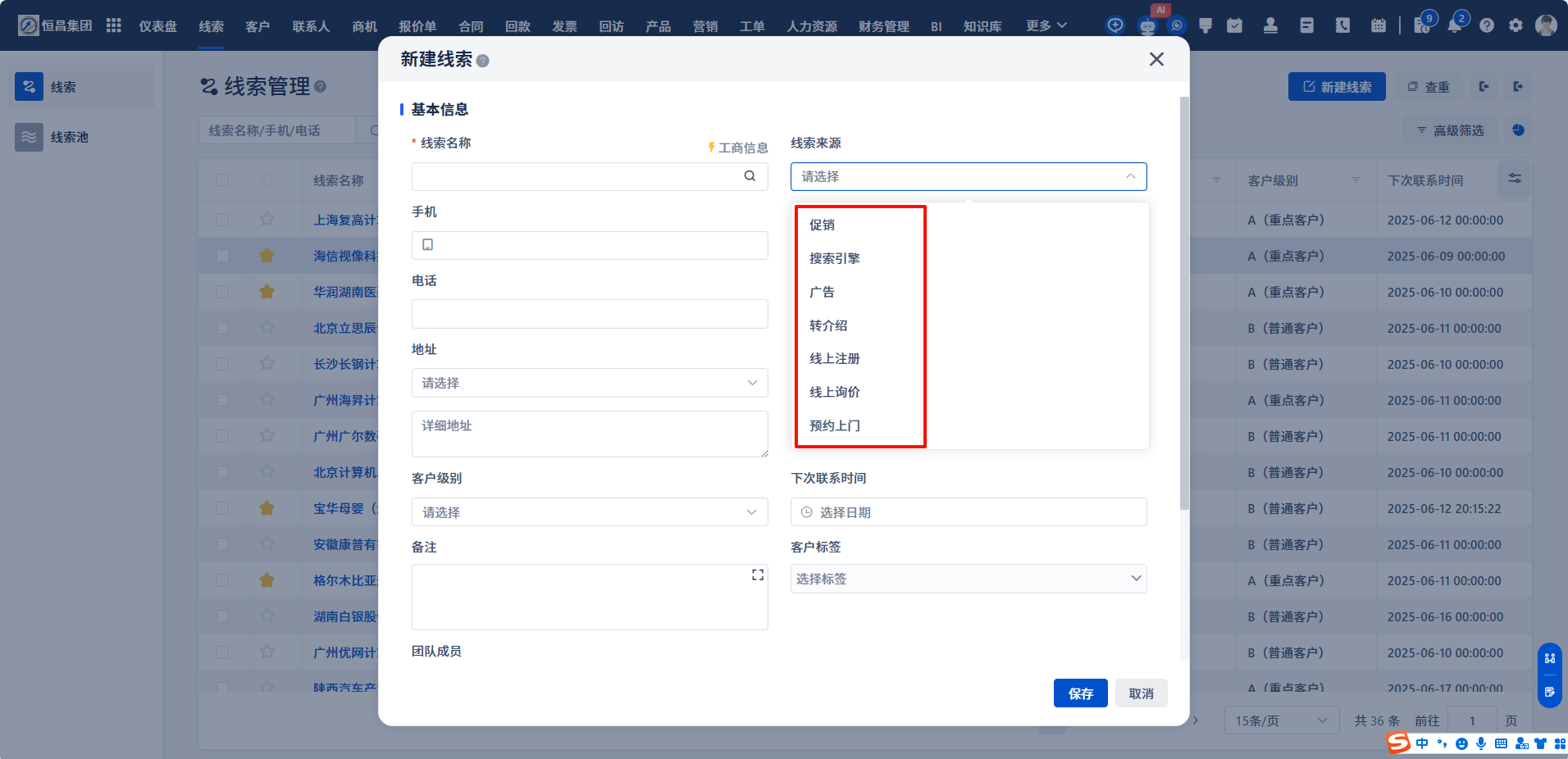Close the 新建线索 dialog with X
The height and width of the screenshot is (759, 1568).
point(1156,59)
